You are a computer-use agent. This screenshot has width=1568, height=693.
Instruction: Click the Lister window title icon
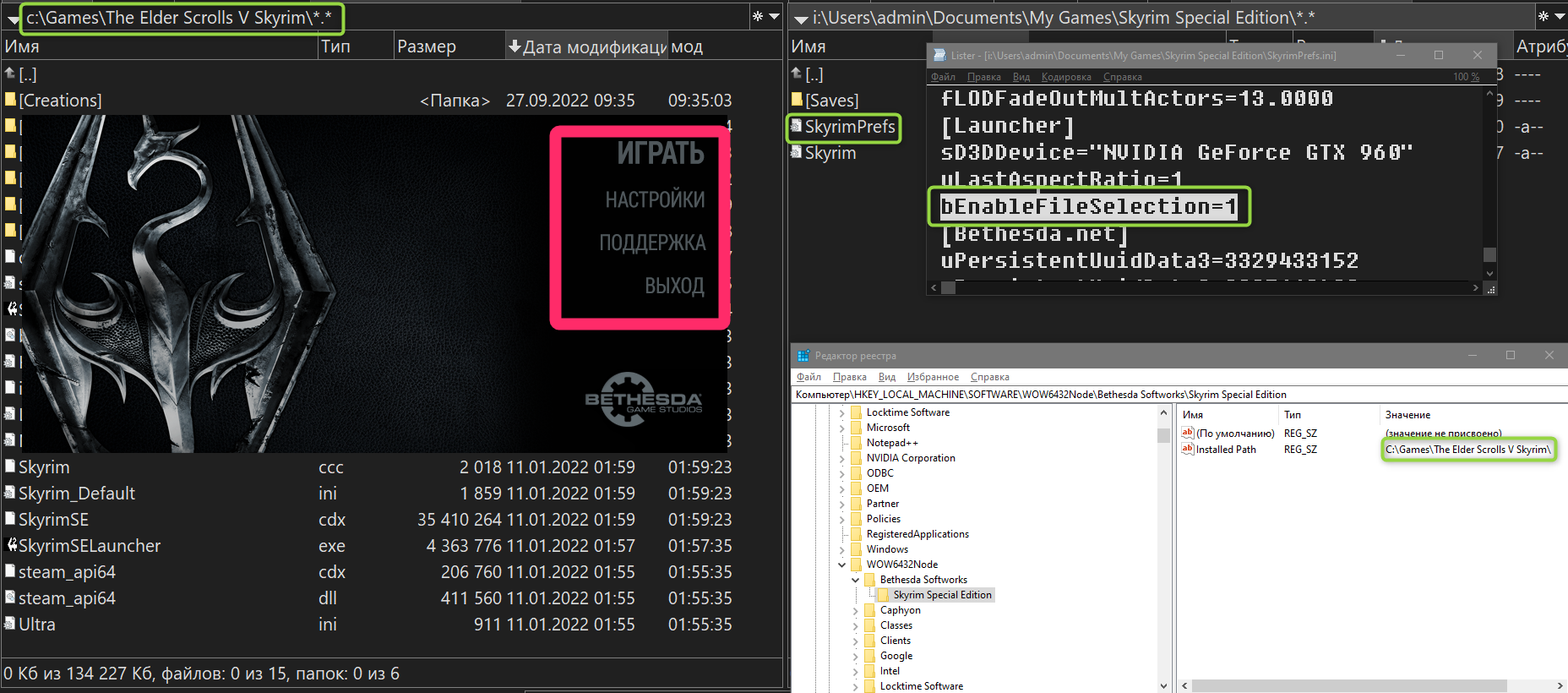point(939,55)
